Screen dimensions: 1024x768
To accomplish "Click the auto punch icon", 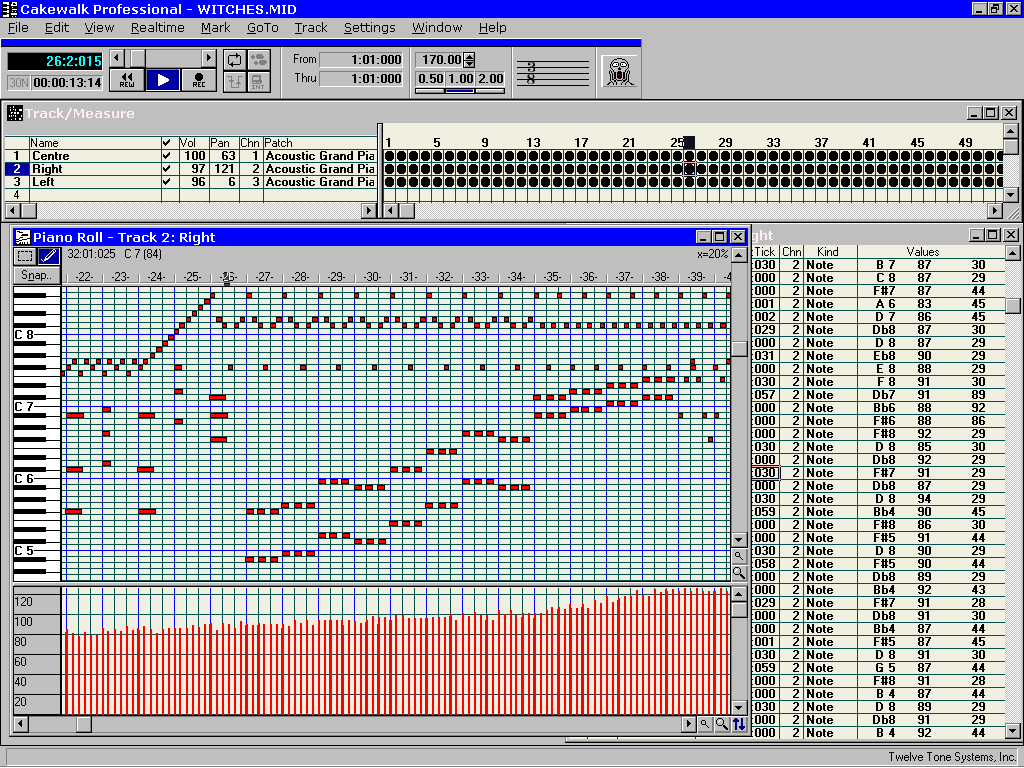I will [234, 82].
